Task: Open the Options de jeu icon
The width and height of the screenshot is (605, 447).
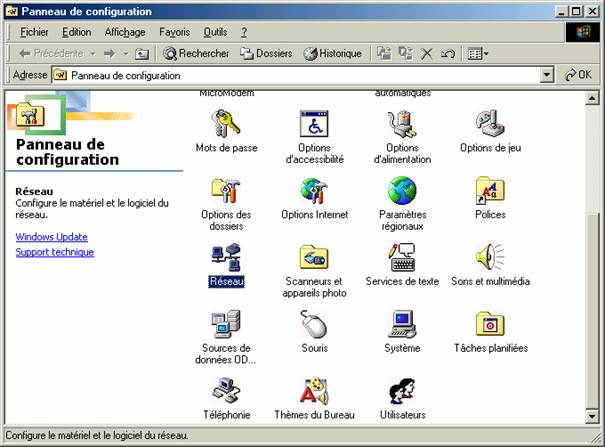Action: (x=490, y=123)
